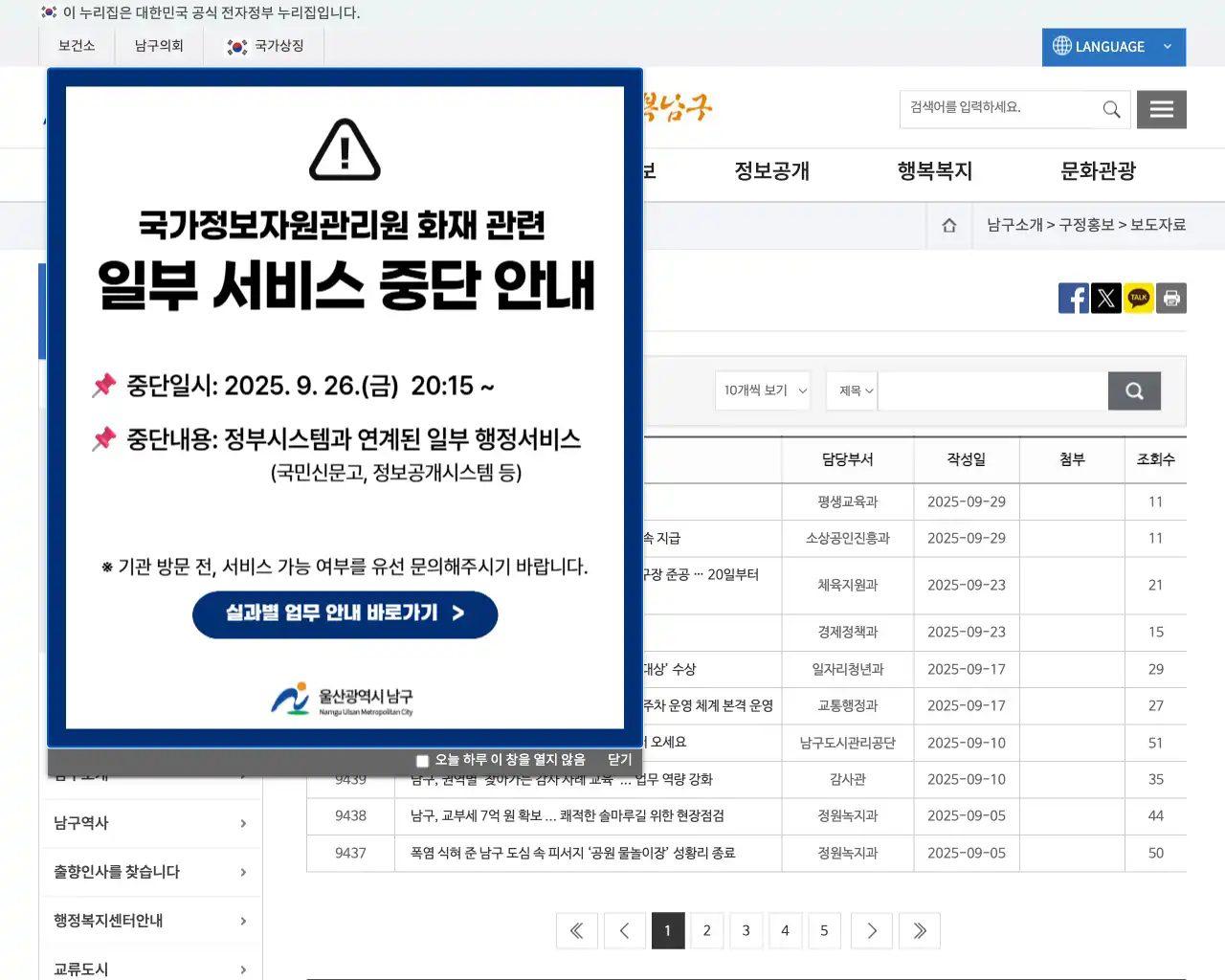Open the '제목' search type dropdown
Image resolution: width=1225 pixels, height=980 pixels.
point(853,390)
